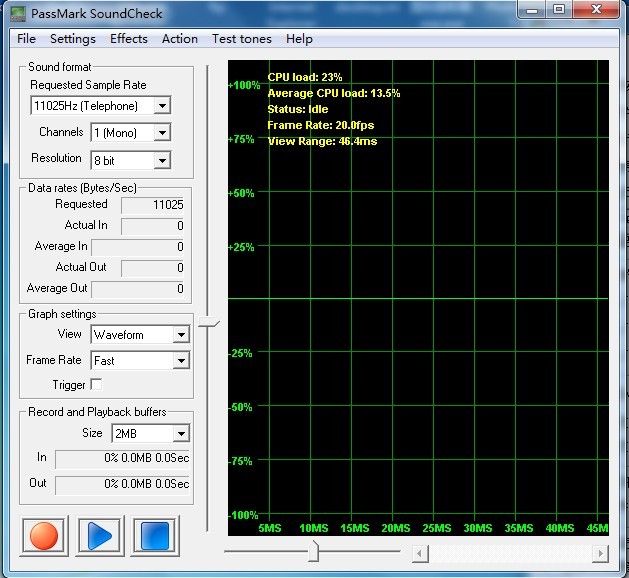Click the vertical amplitude slider handle
Image resolution: width=629 pixels, height=578 pixels.
(x=208, y=323)
